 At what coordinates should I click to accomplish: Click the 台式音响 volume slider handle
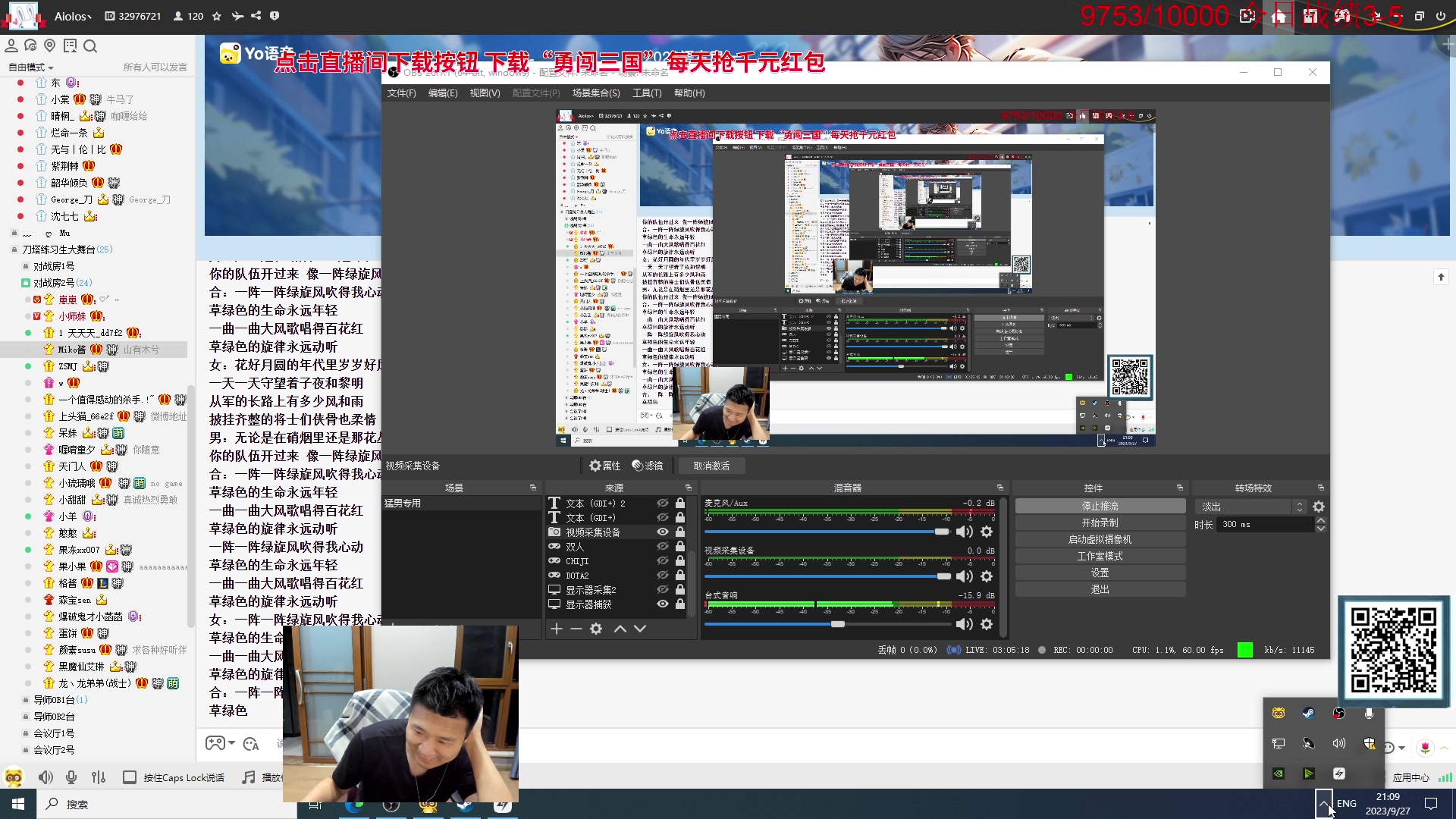pyautogui.click(x=837, y=624)
